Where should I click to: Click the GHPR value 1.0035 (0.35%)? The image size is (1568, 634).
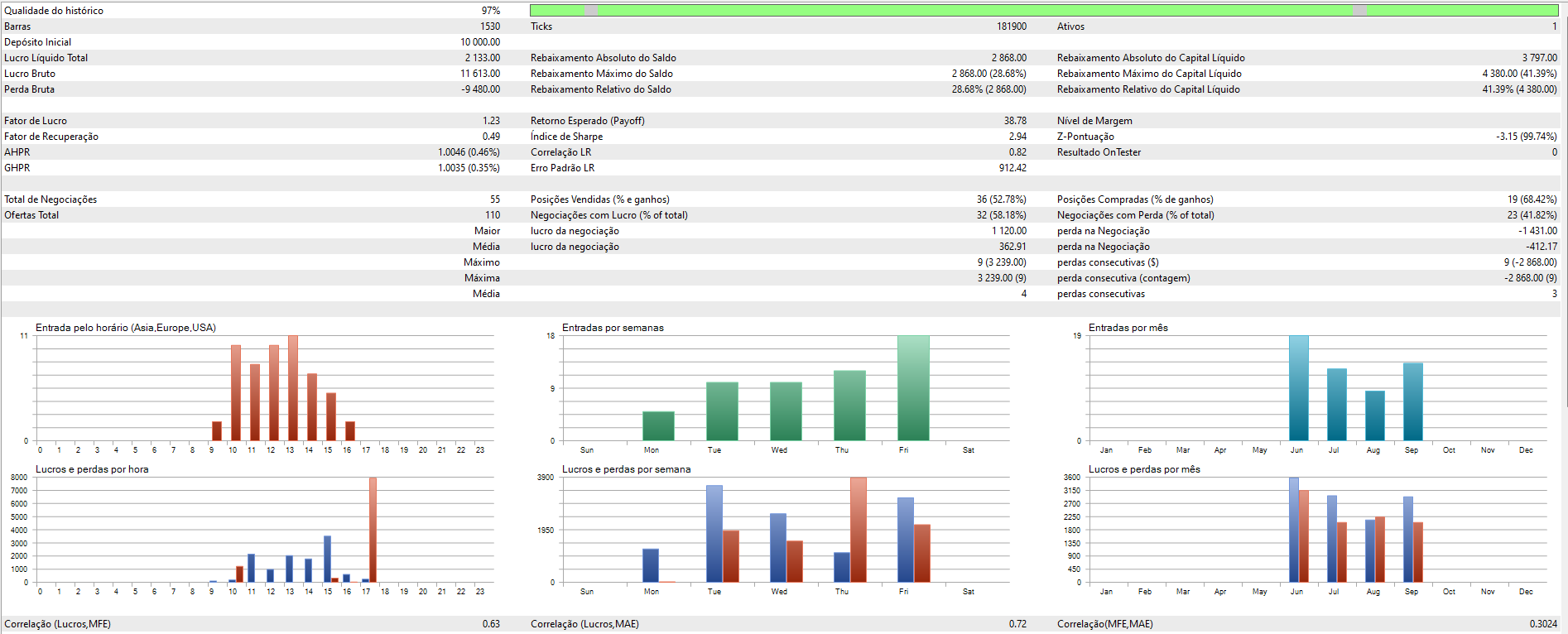(x=469, y=168)
